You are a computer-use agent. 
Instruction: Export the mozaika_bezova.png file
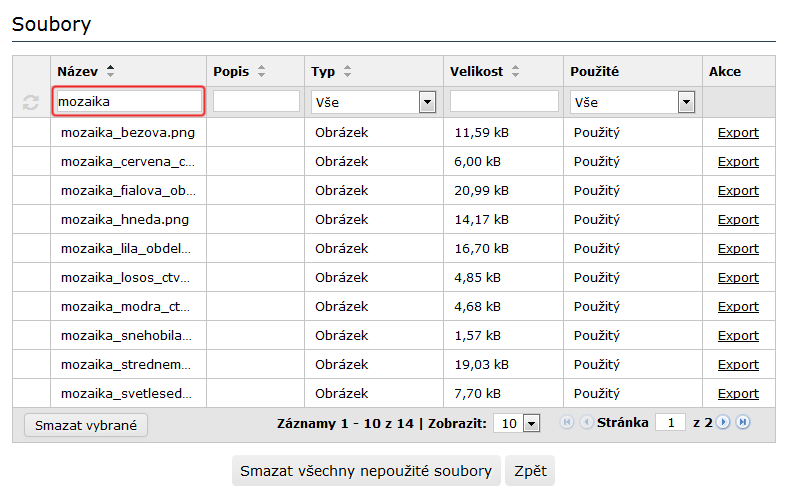click(738, 132)
